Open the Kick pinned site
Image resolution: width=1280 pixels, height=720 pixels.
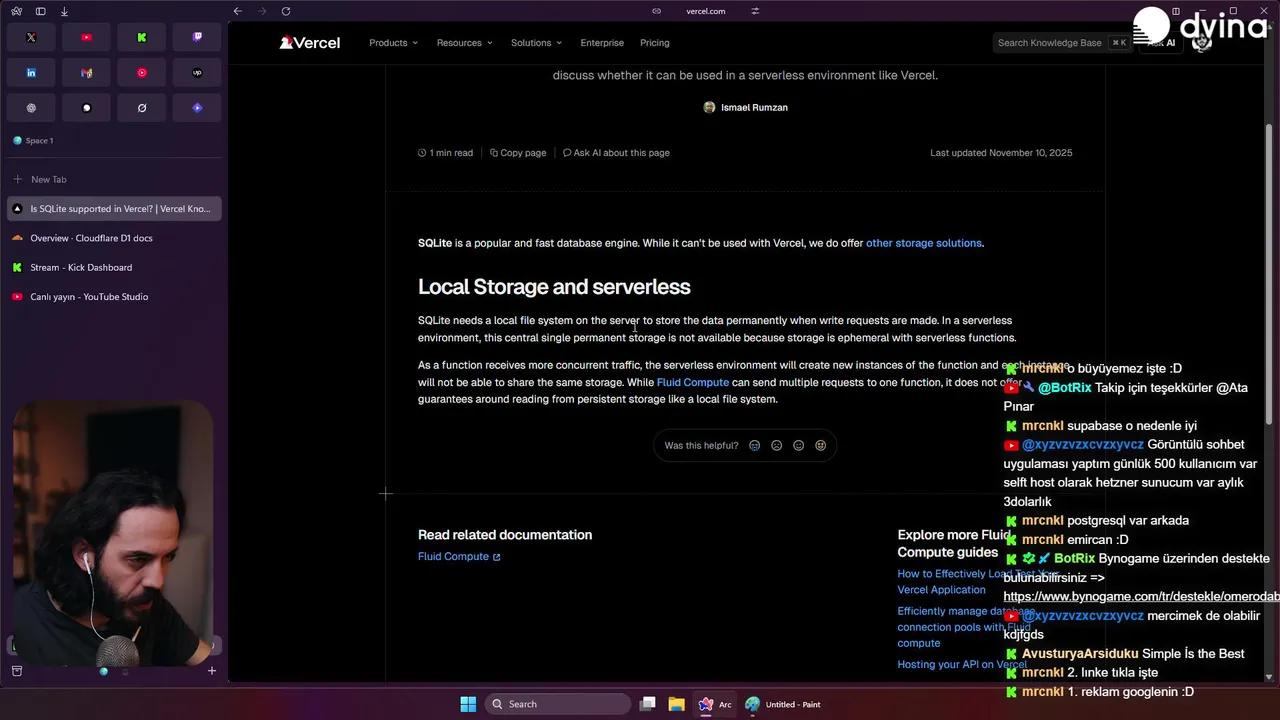coord(142,37)
